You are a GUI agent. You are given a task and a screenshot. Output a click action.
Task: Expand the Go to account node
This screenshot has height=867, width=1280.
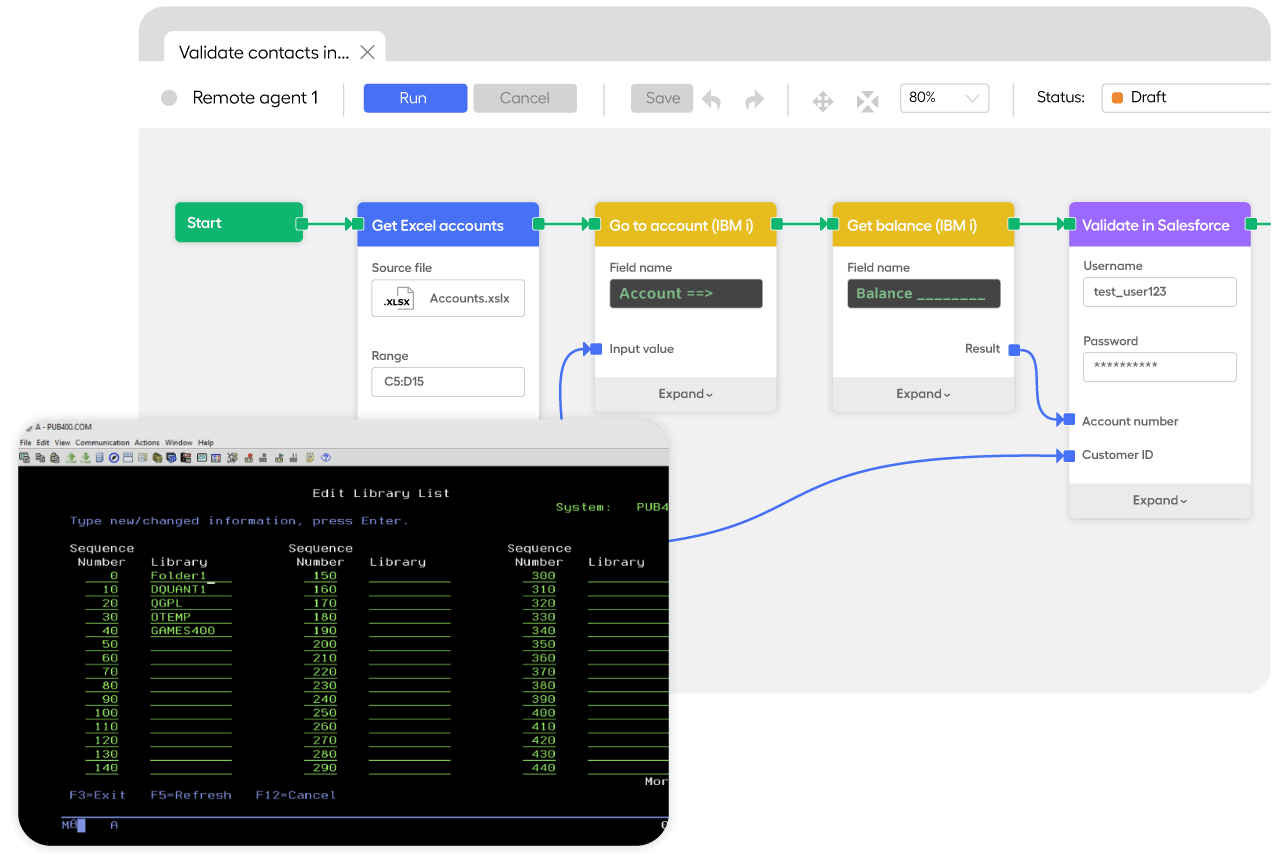point(685,394)
